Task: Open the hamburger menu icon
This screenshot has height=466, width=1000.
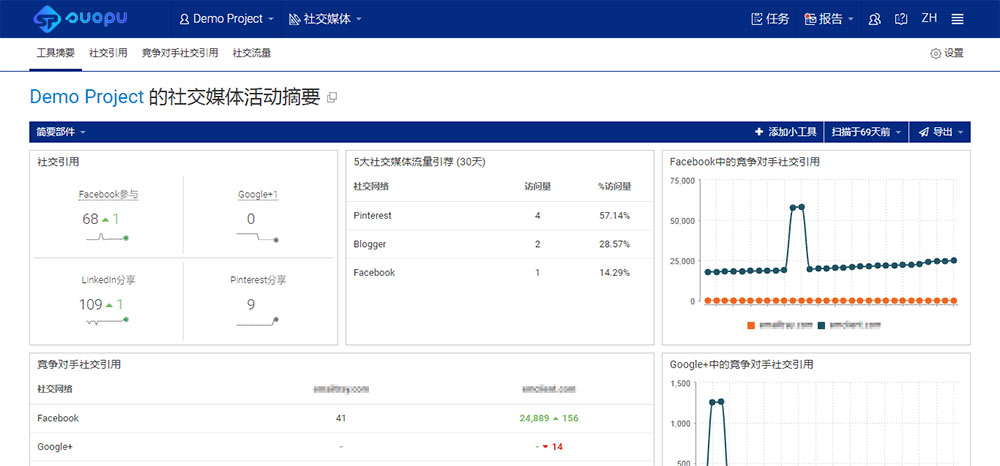Action: [957, 19]
